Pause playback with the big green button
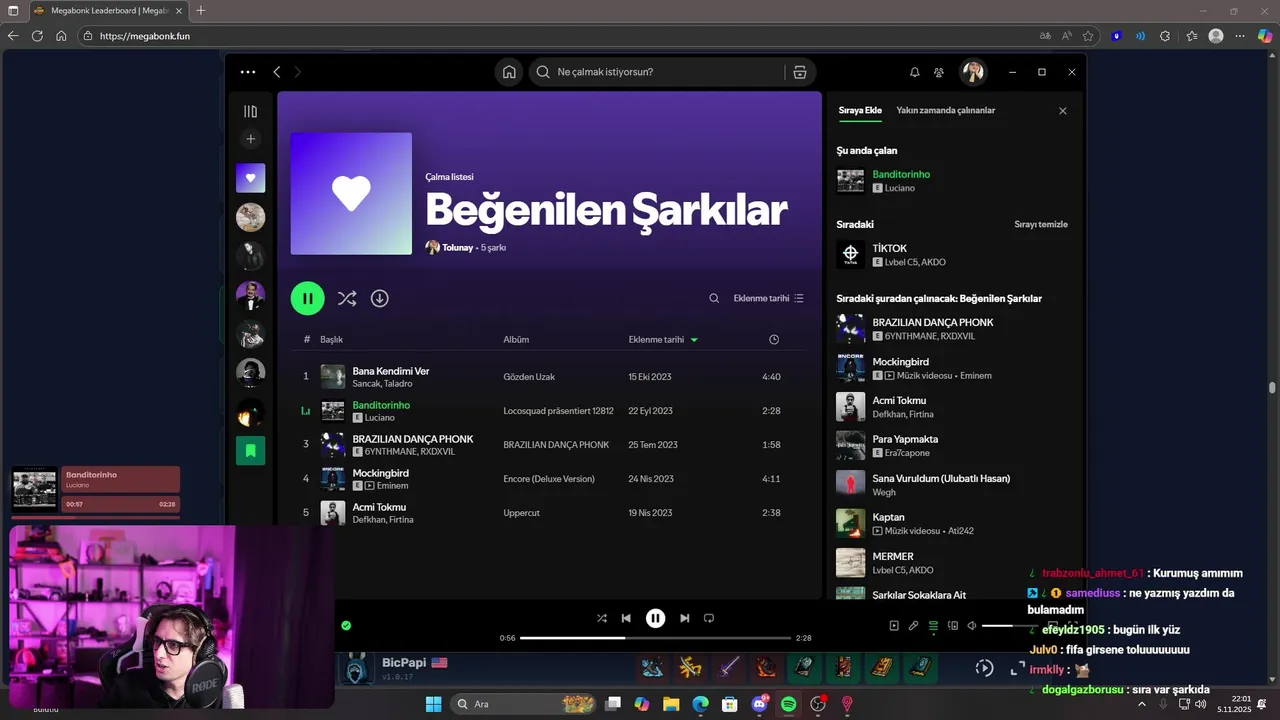Image resolution: width=1280 pixels, height=720 pixels. click(x=307, y=298)
